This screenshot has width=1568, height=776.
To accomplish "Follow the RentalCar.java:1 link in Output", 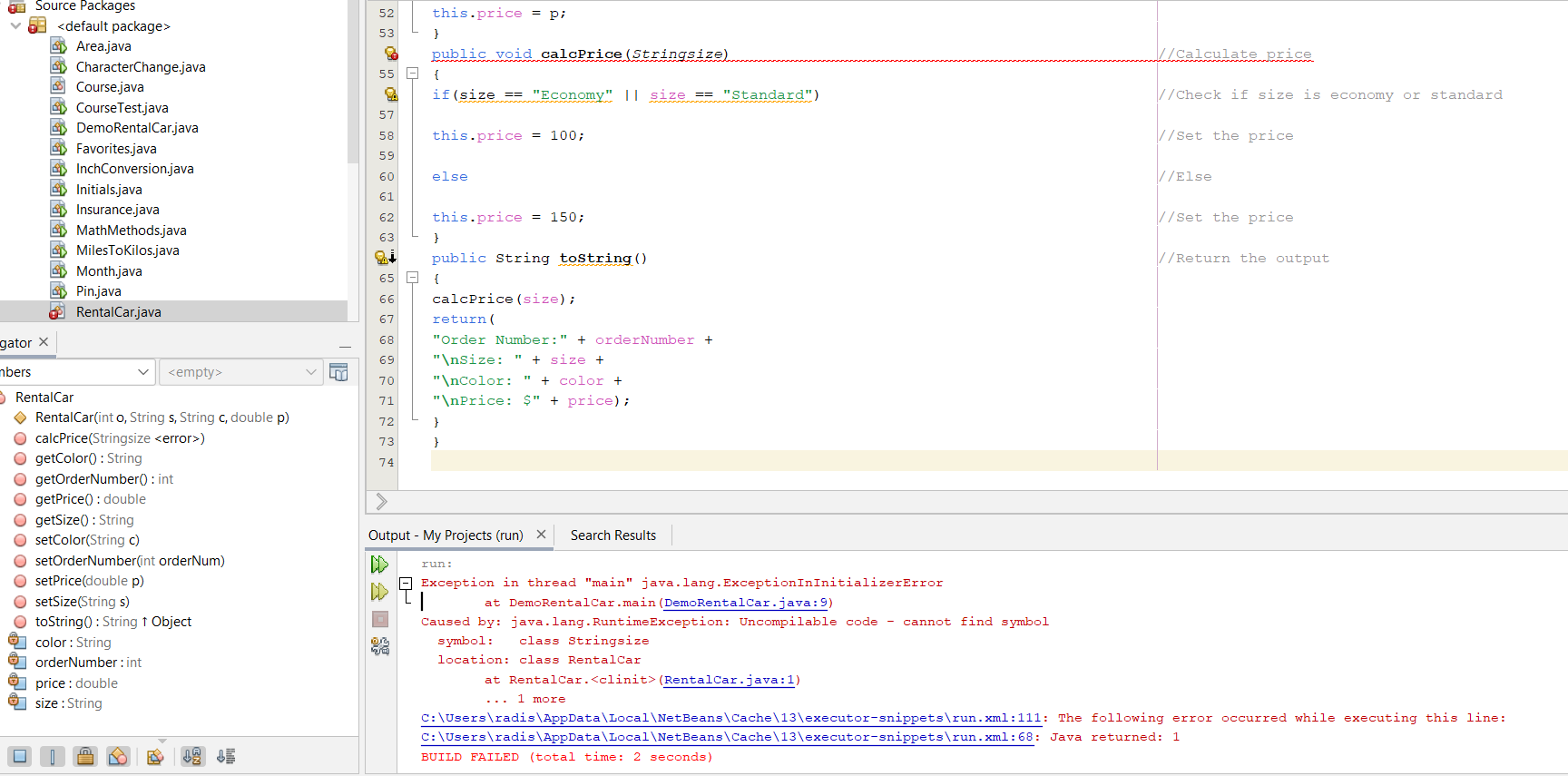I will point(729,680).
